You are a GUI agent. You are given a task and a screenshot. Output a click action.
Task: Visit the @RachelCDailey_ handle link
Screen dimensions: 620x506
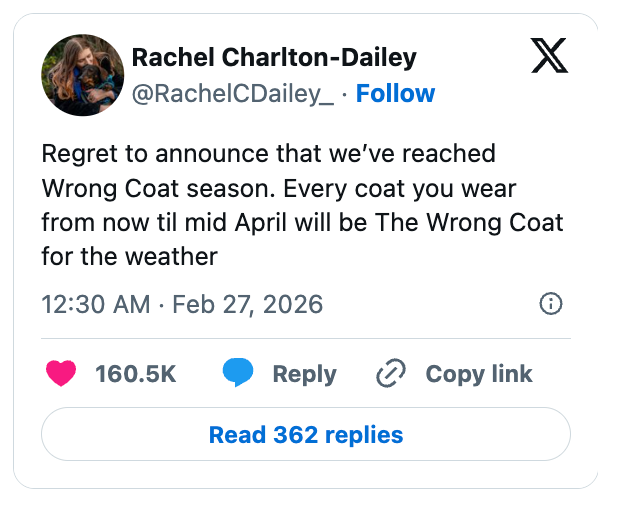click(234, 93)
